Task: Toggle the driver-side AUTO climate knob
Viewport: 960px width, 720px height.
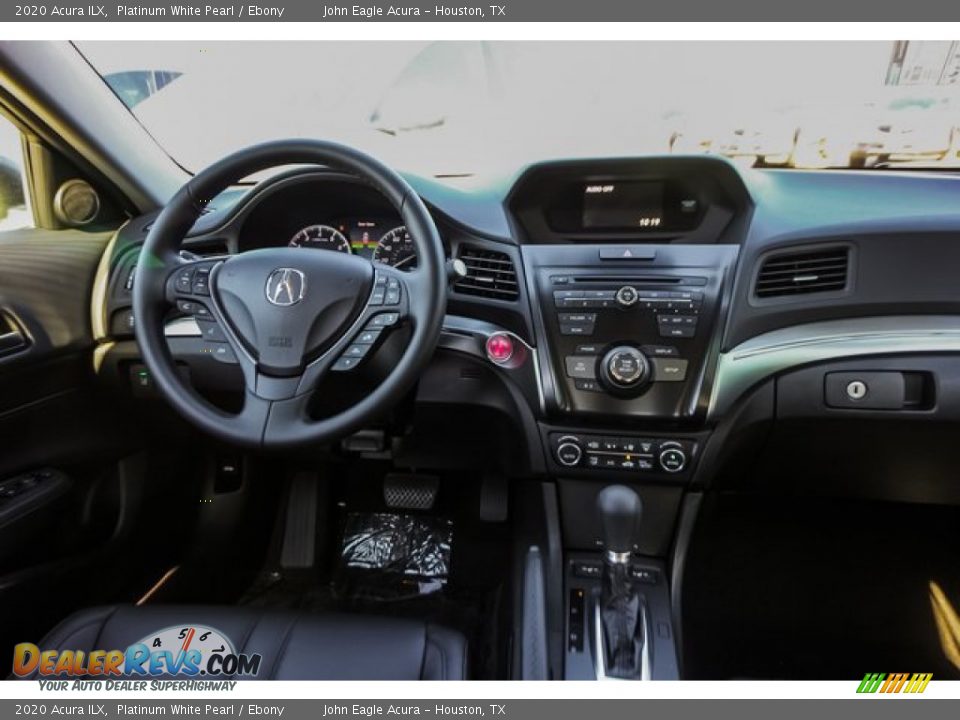Action: point(570,456)
